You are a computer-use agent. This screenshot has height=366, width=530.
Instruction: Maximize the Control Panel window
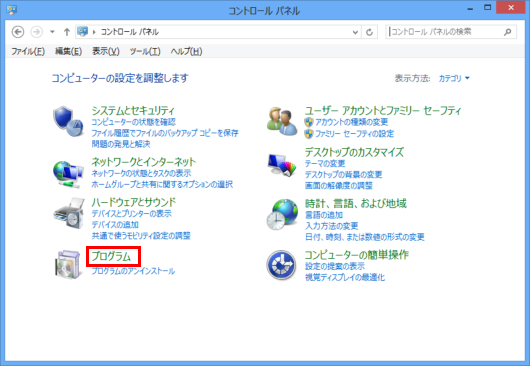pos(487,7)
